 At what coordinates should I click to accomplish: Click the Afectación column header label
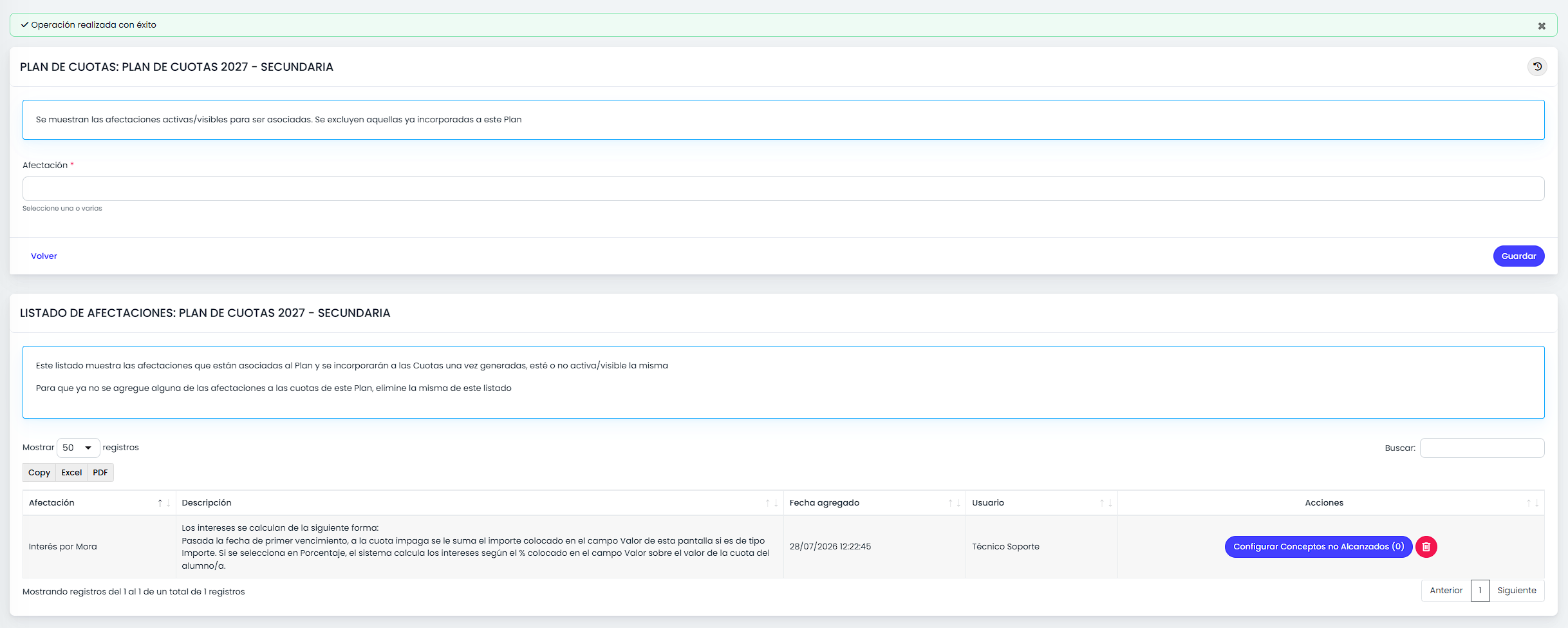(51, 503)
